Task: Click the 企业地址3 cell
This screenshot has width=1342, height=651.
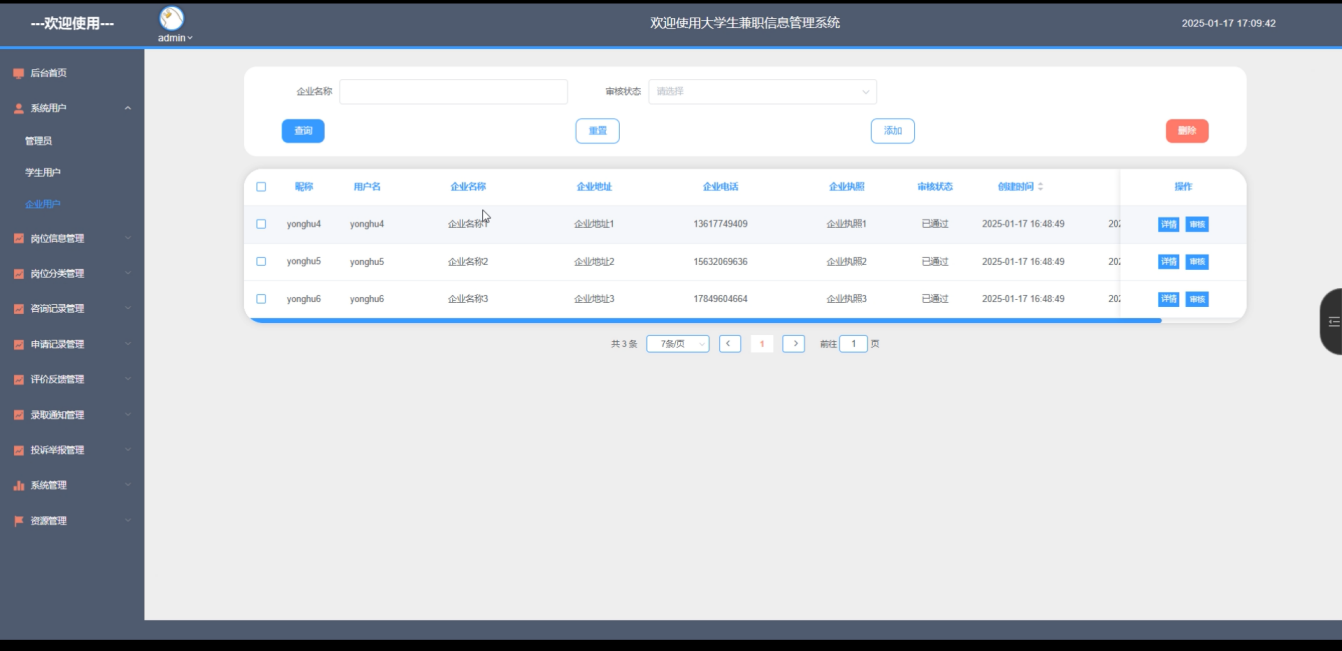Action: 594,299
